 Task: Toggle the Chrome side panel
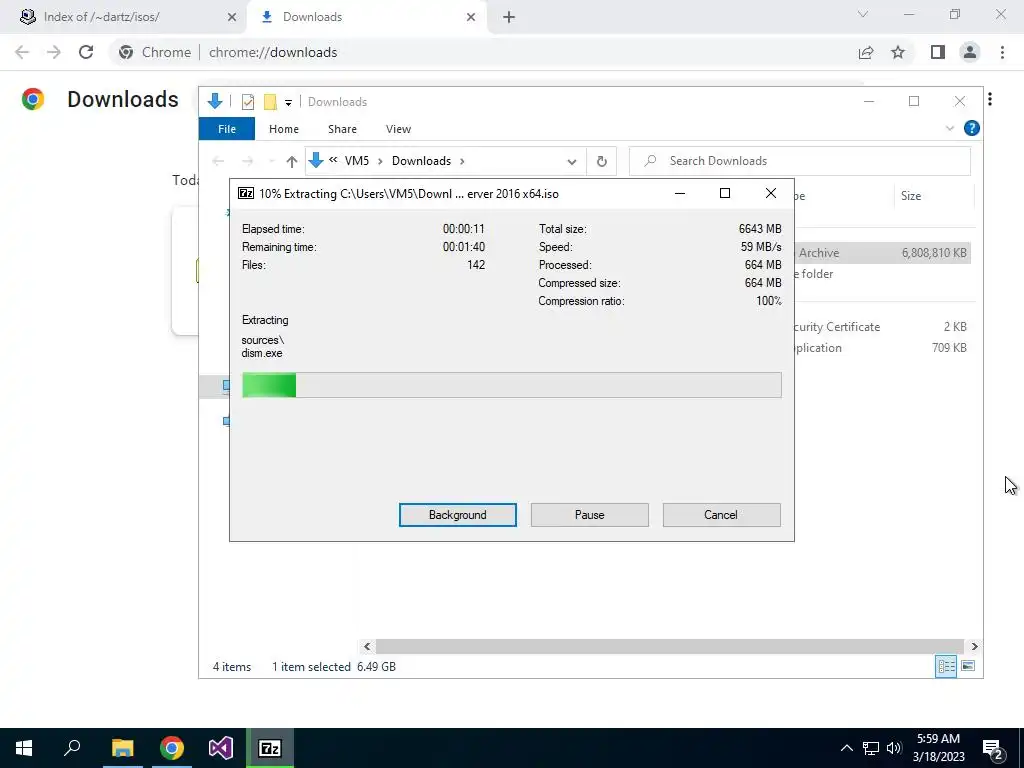938,52
